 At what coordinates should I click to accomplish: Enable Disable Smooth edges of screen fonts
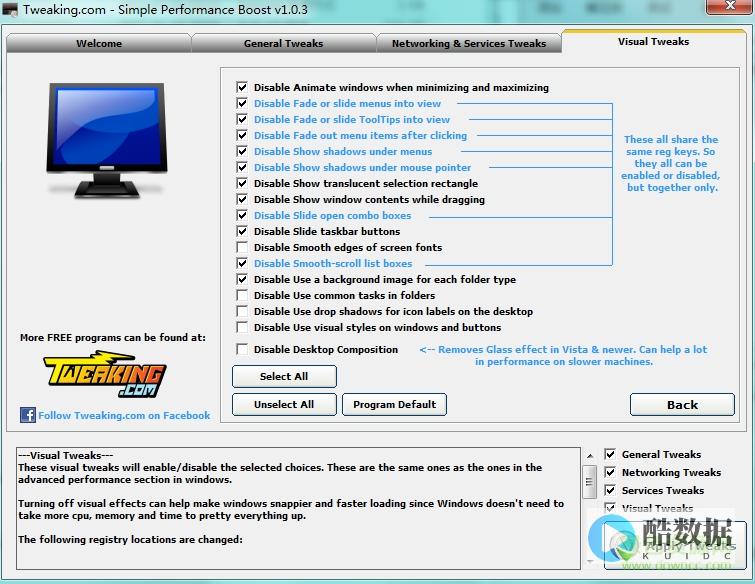click(242, 247)
